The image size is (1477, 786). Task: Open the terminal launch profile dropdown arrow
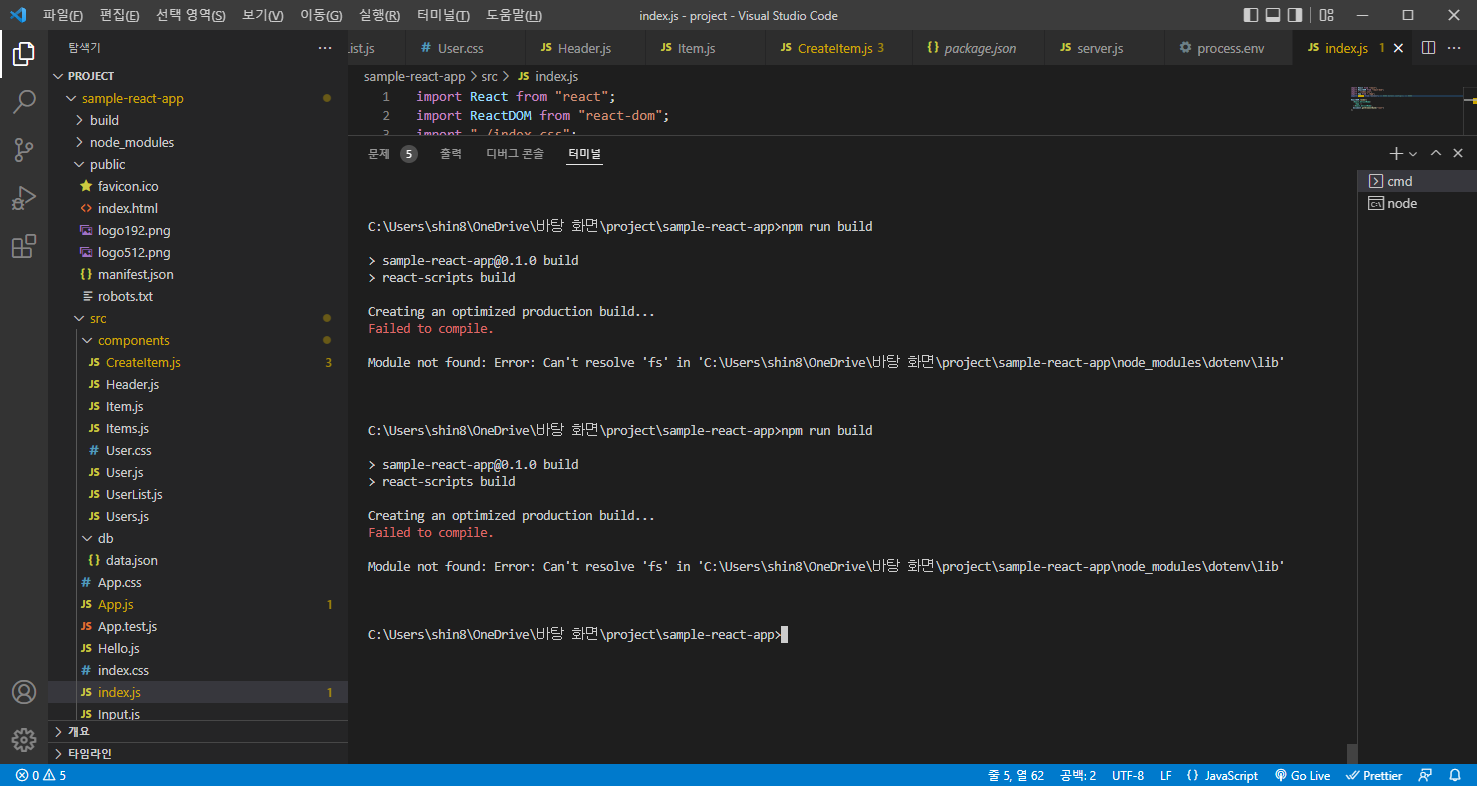click(x=1413, y=154)
